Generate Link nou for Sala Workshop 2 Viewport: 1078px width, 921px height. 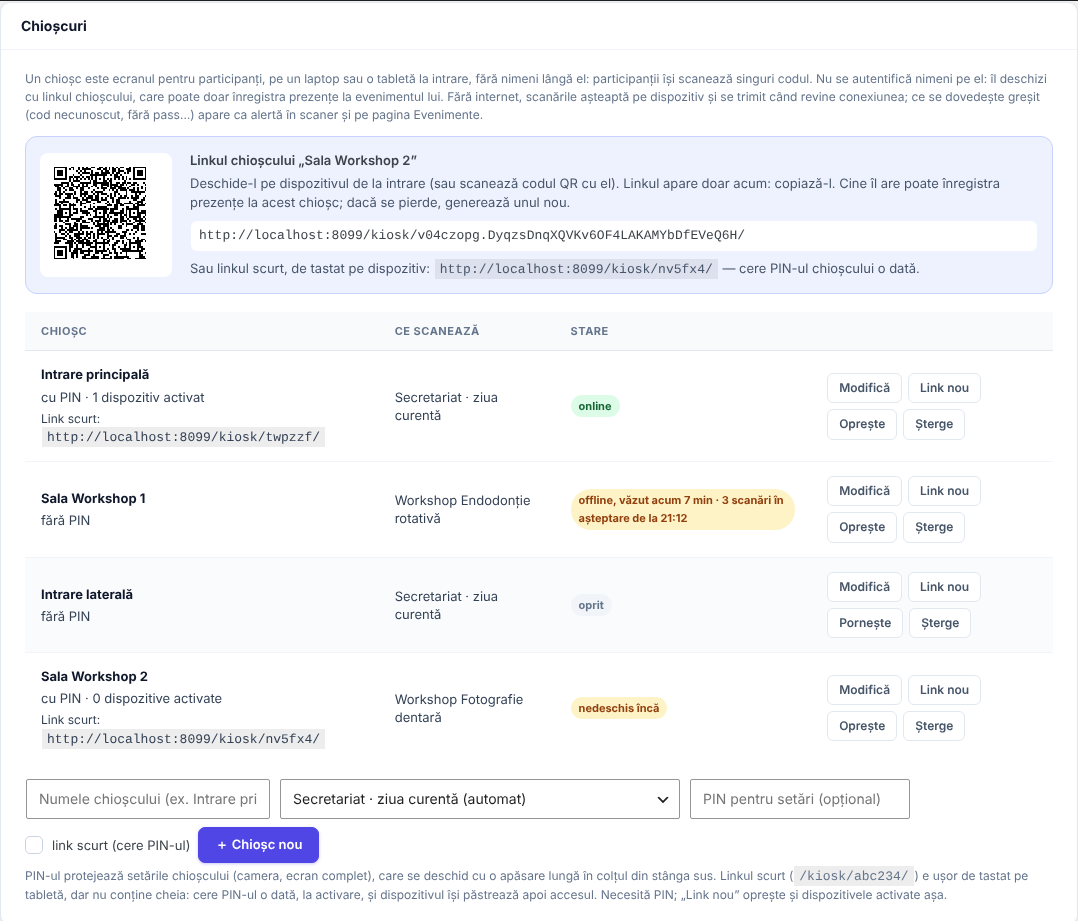(x=944, y=690)
